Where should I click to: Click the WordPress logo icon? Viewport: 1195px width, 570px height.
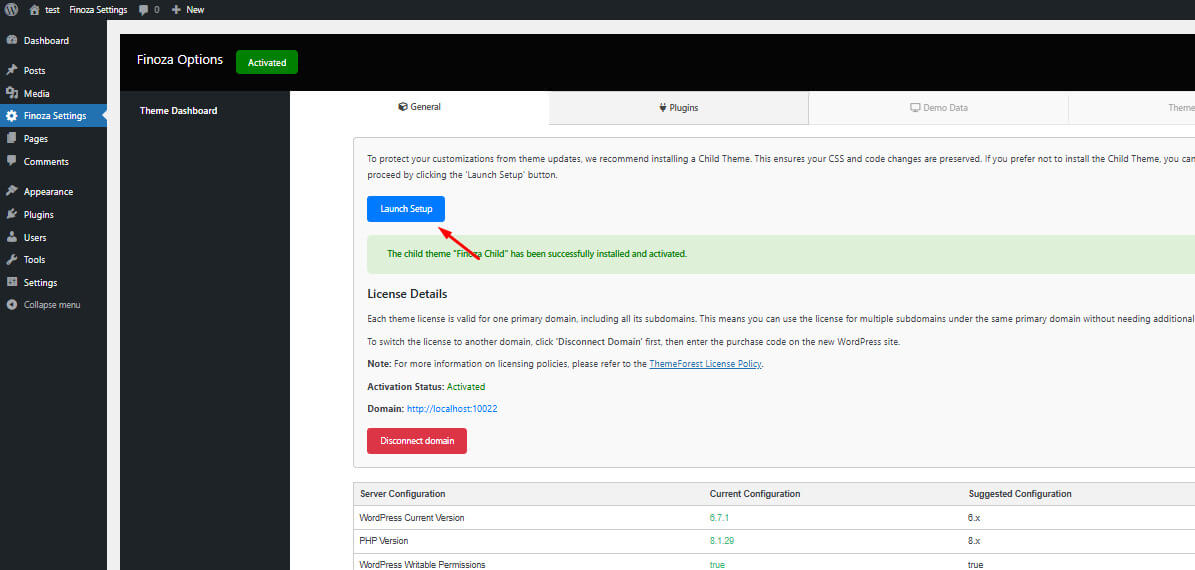(11, 10)
